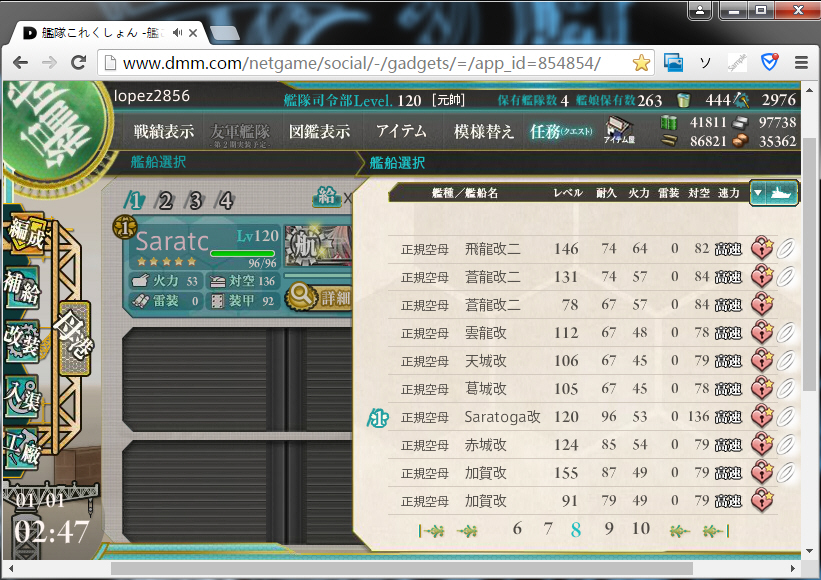
Task: Click the address bar URL field
Action: pyautogui.click(x=361, y=63)
